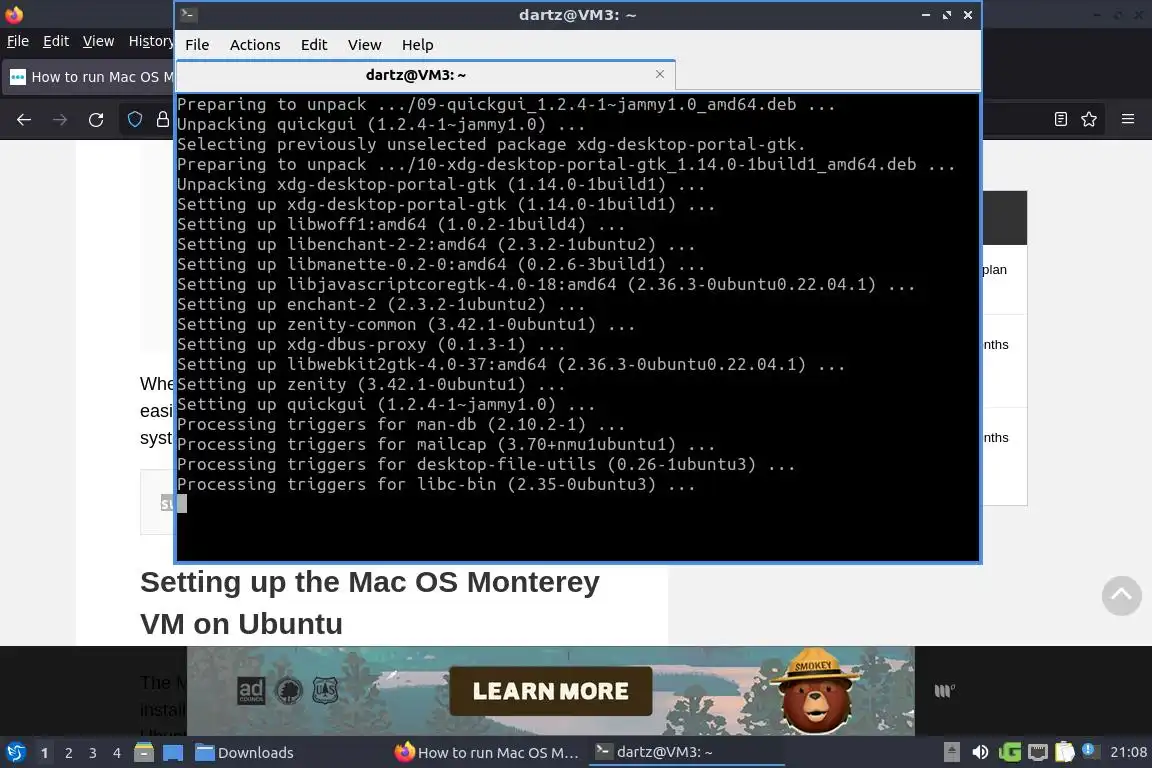Open the terminal File menu
This screenshot has width=1152, height=768.
tap(197, 45)
